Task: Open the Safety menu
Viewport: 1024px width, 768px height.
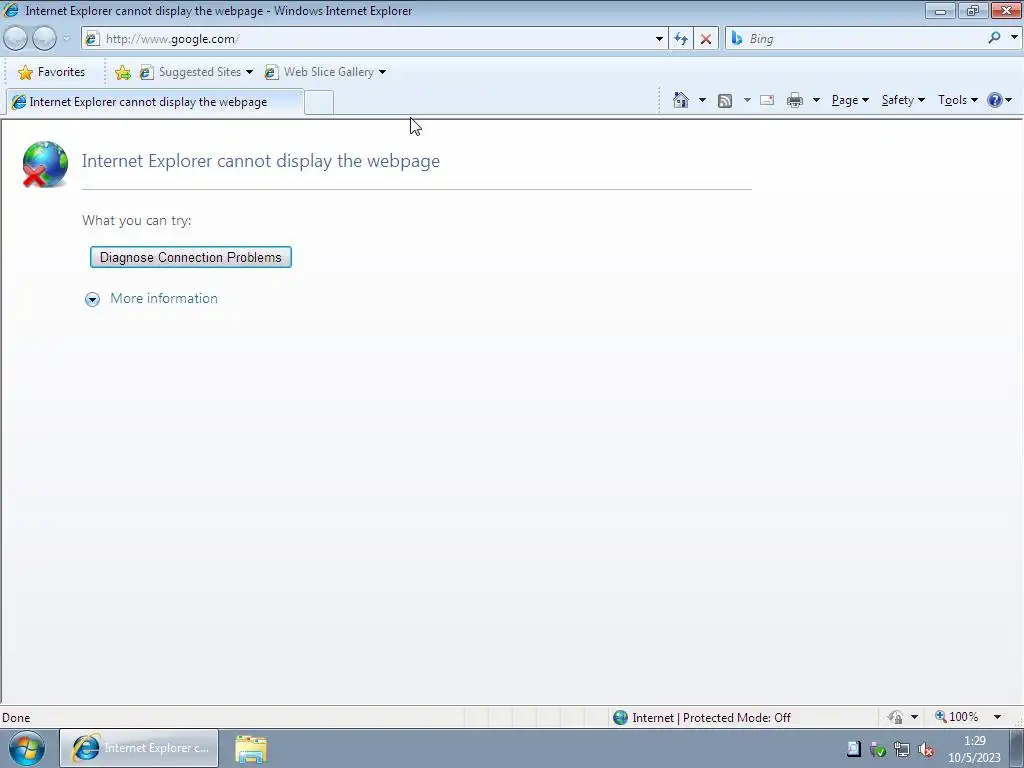Action: [903, 100]
